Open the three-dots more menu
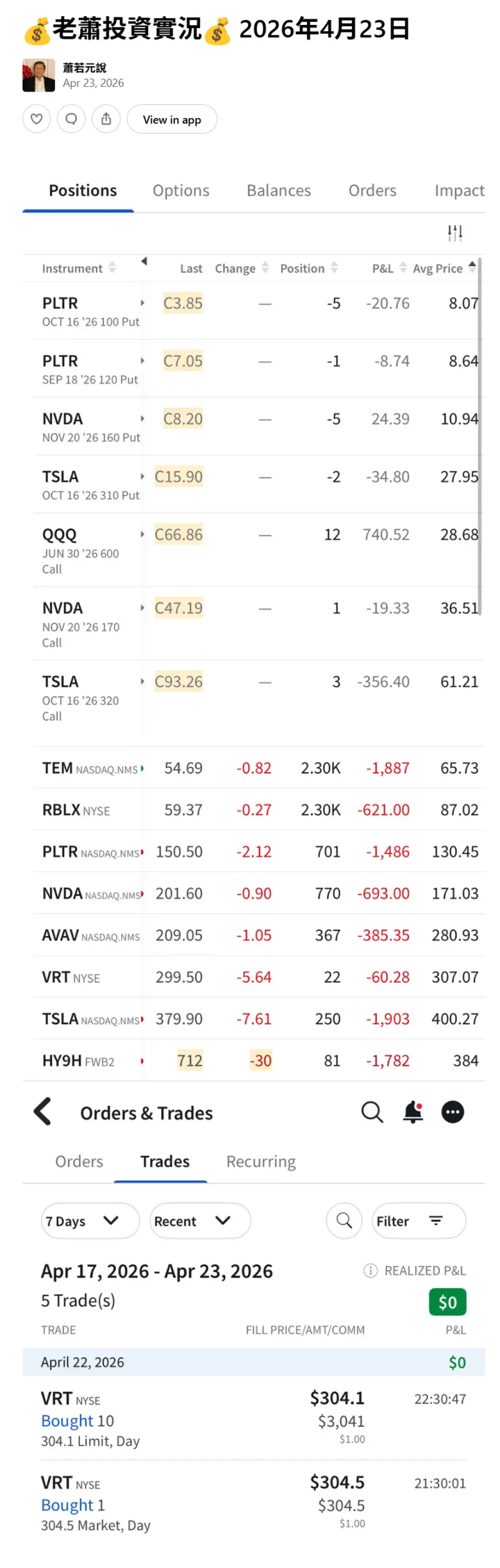The width and height of the screenshot is (500, 1568). click(452, 1112)
